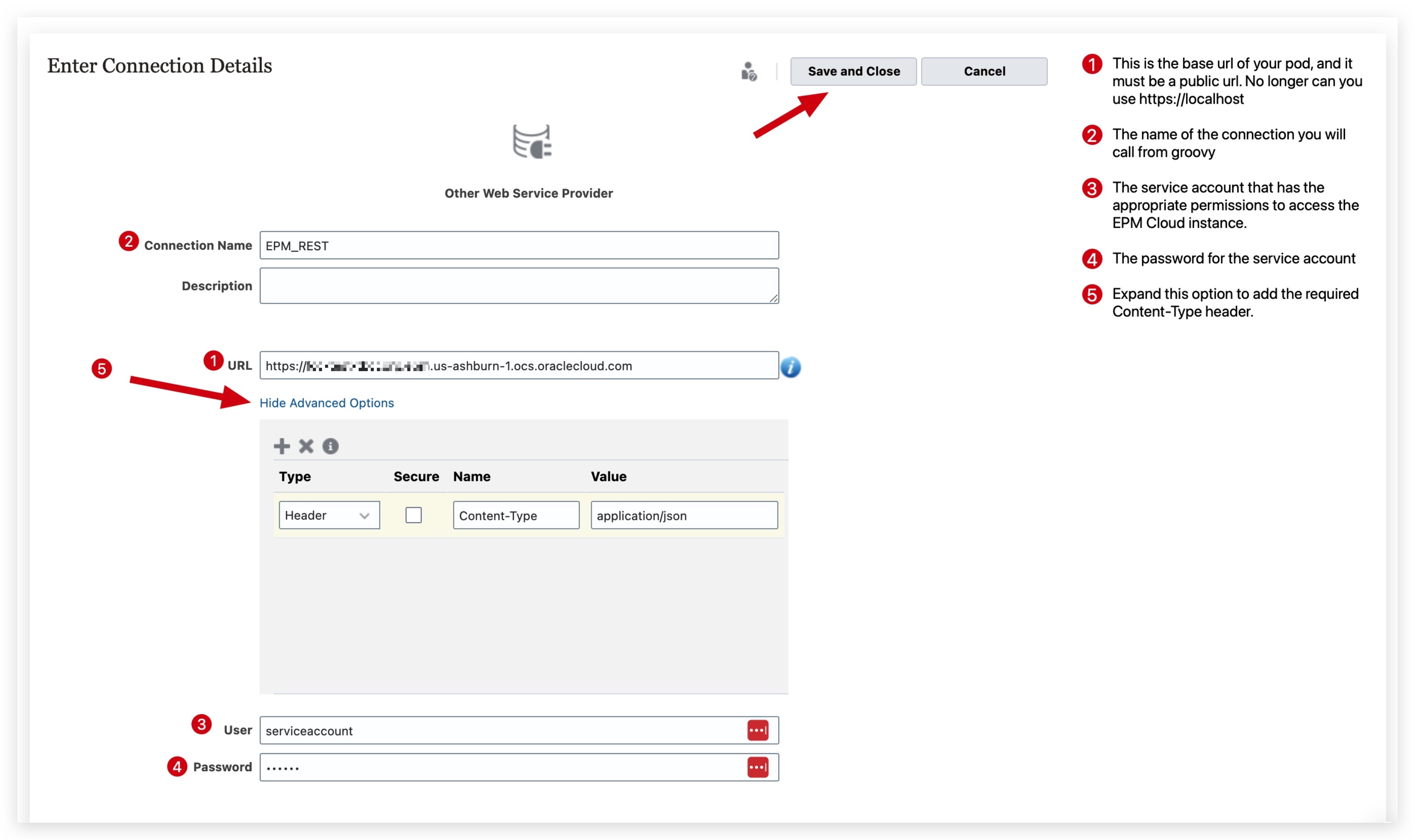Click the Type column header

295,477
